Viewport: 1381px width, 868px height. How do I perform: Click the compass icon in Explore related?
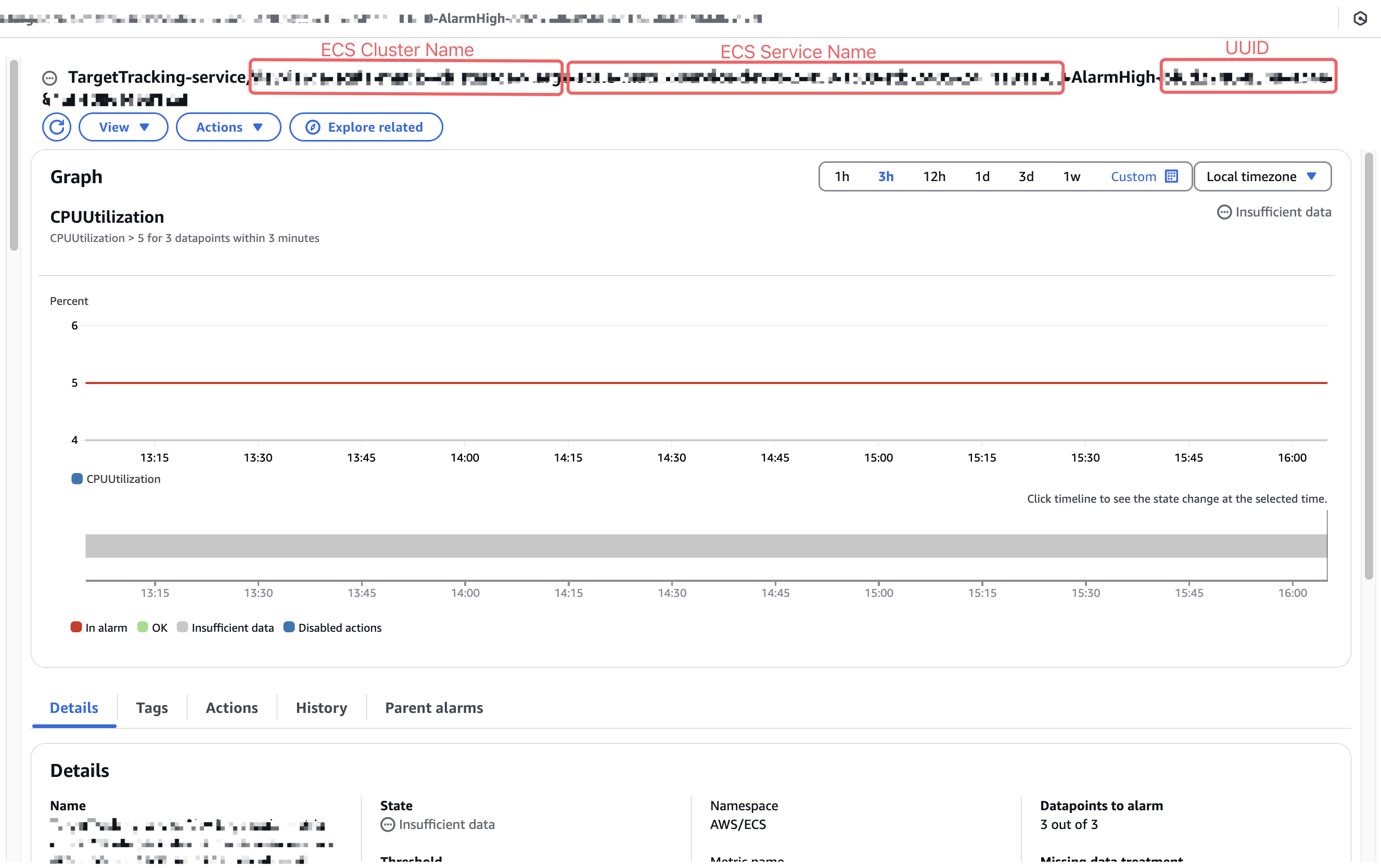[313, 127]
